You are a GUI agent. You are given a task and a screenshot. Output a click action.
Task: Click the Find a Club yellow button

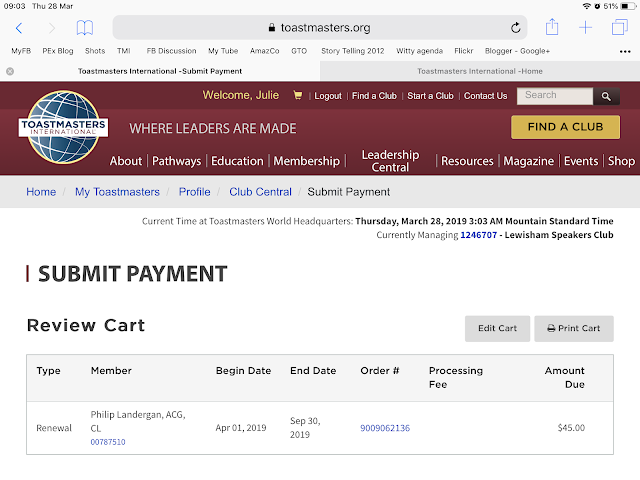pos(565,127)
